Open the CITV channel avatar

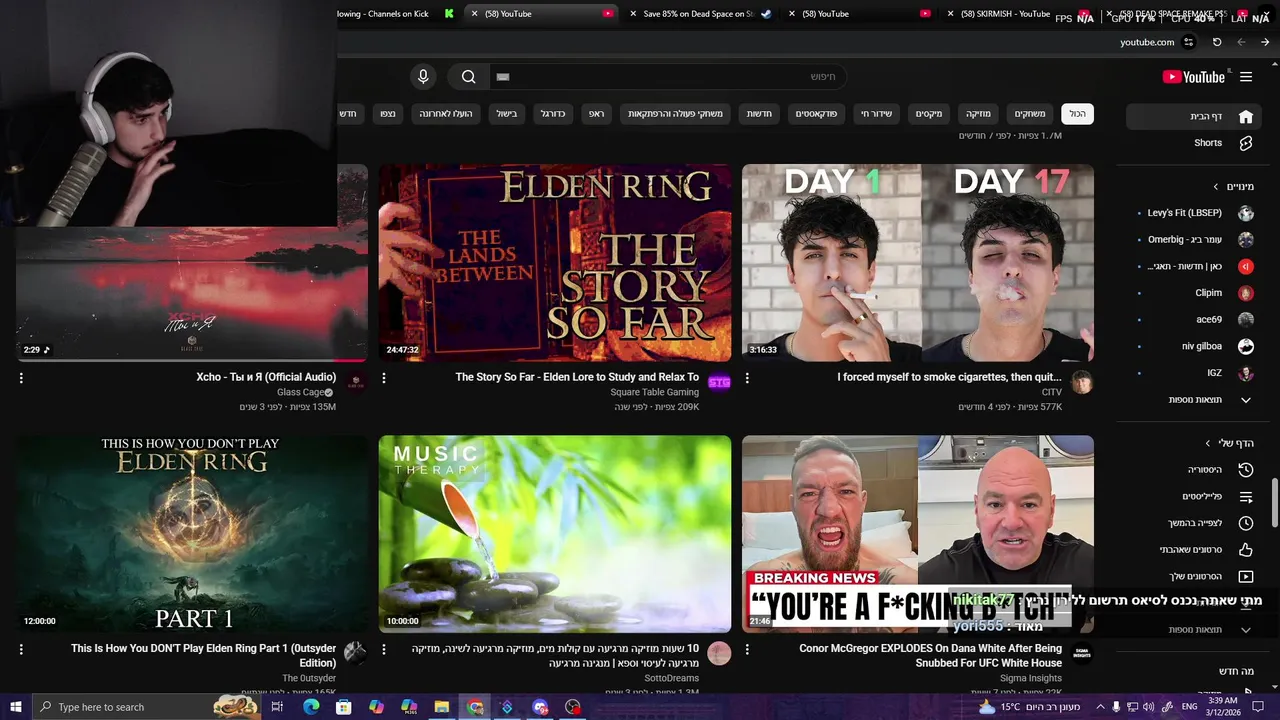(1081, 382)
